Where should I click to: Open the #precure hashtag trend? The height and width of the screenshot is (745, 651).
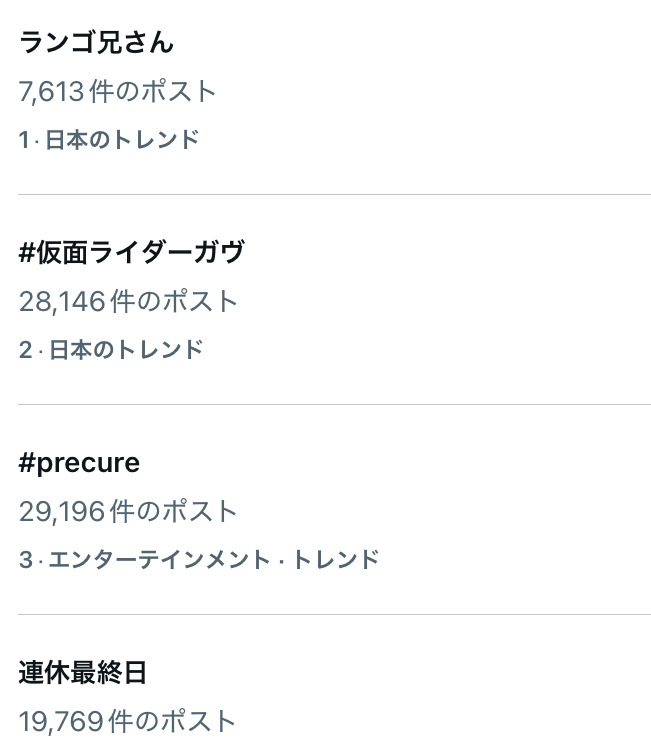point(79,463)
